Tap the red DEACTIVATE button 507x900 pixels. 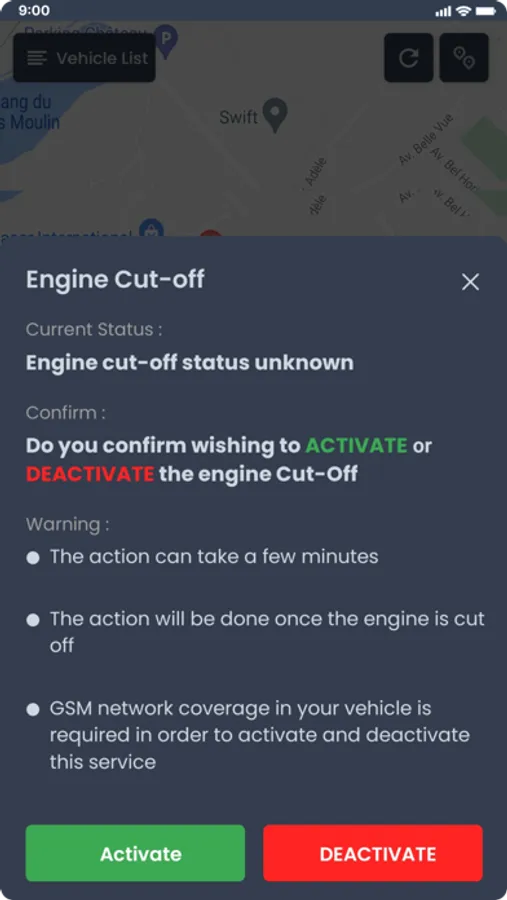pyautogui.click(x=373, y=853)
